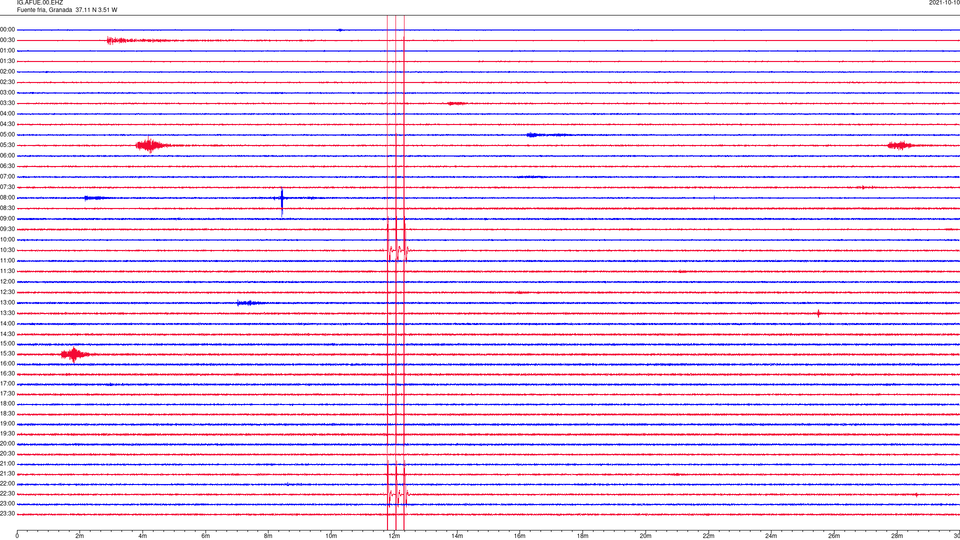The height and width of the screenshot is (540, 960).
Task: Click the '2m' tick on the time axis
Action: click(80, 536)
